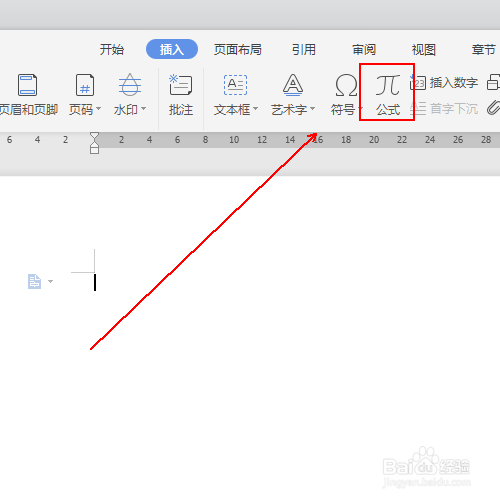Click the attachment paperclip icon
The image size is (500, 500).
tap(494, 108)
